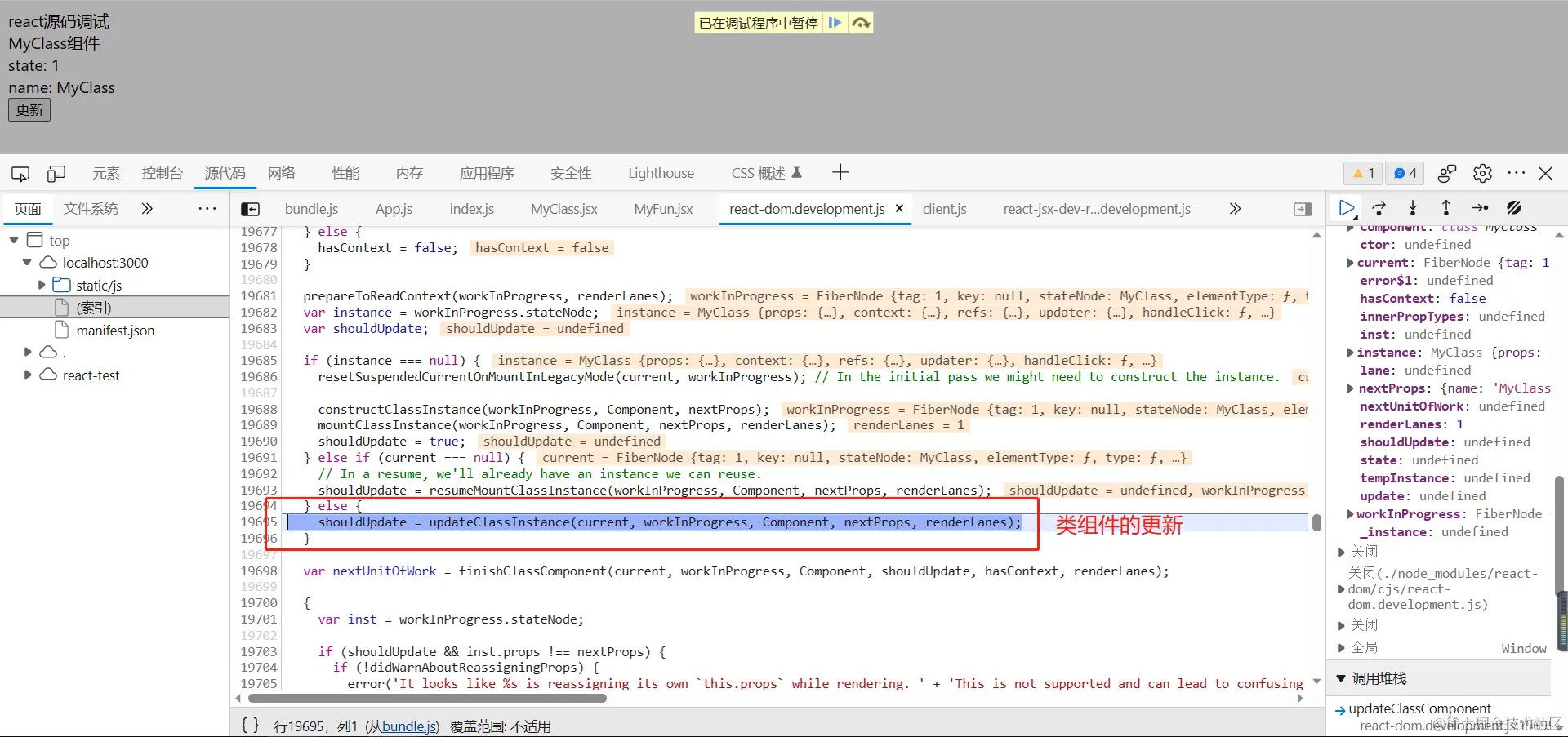Activate the inspect element tool
1568x737 pixels.
(20, 173)
